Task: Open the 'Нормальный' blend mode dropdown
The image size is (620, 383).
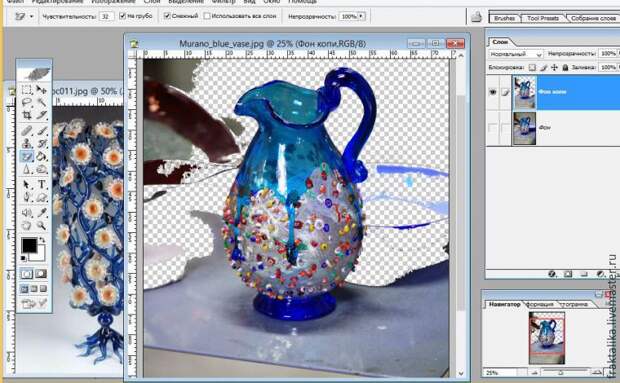Action: coord(516,54)
